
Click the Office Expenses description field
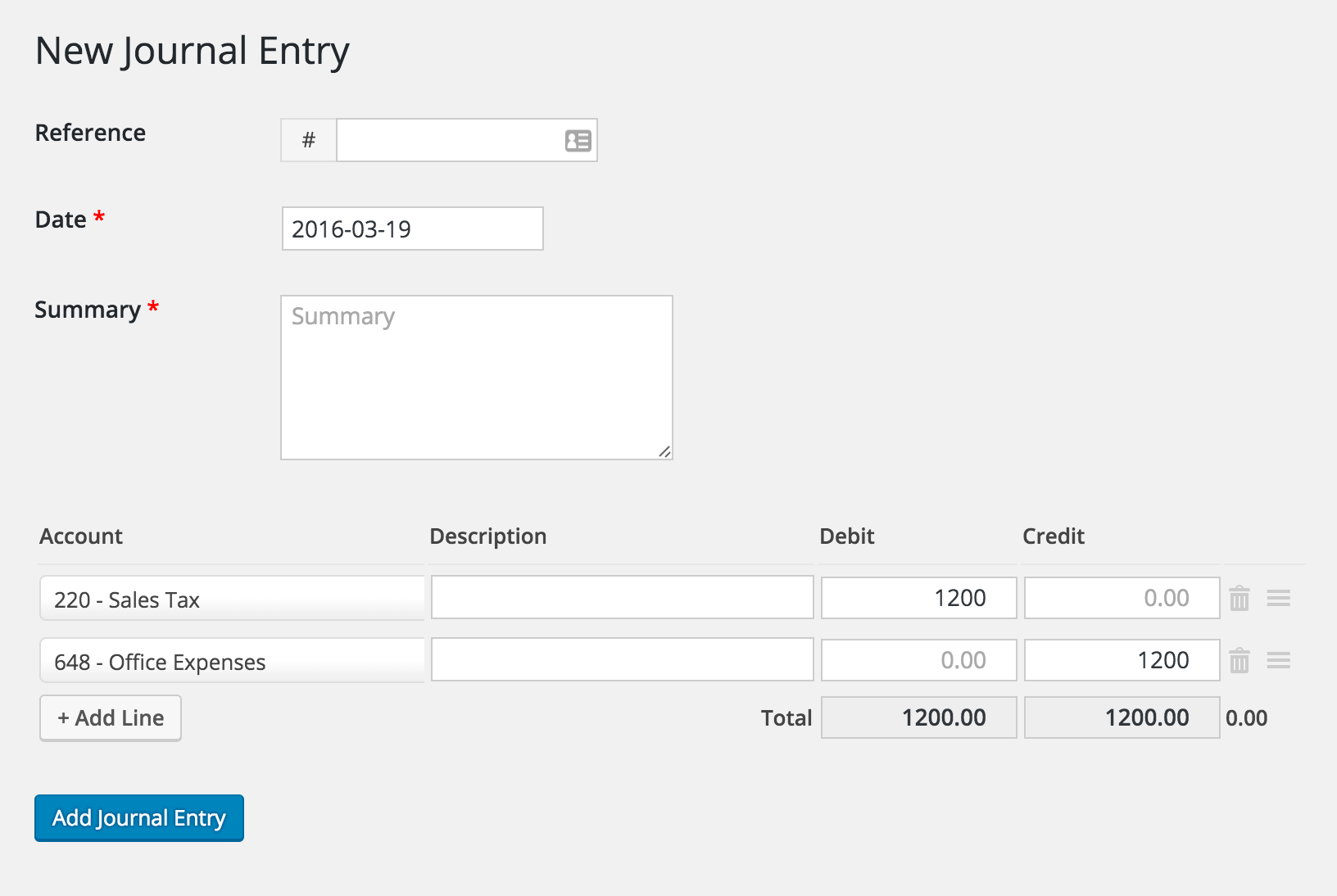[622, 660]
